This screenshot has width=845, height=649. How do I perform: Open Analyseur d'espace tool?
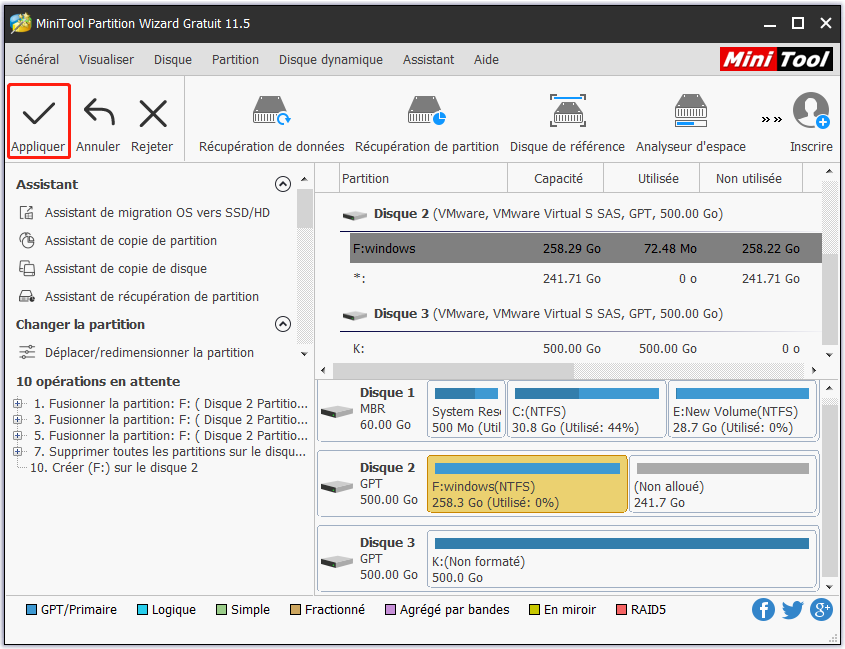691,124
